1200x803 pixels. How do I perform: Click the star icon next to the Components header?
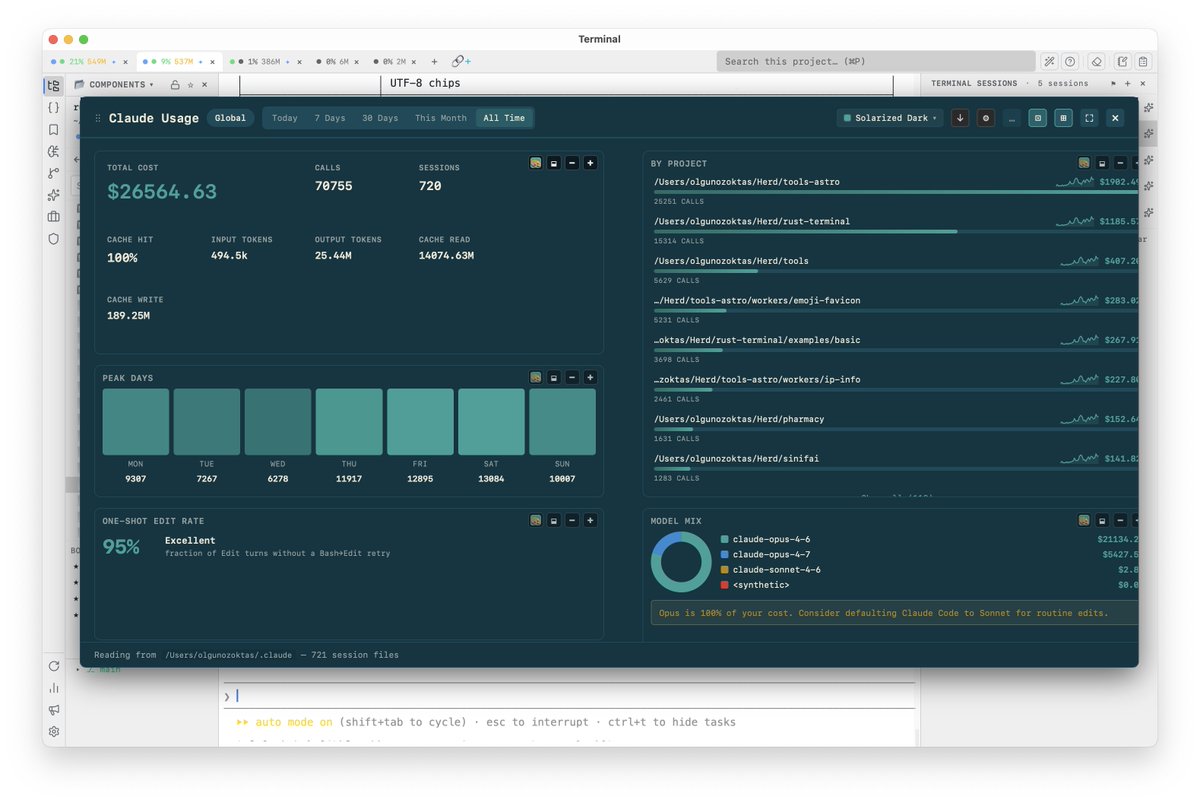tap(190, 85)
